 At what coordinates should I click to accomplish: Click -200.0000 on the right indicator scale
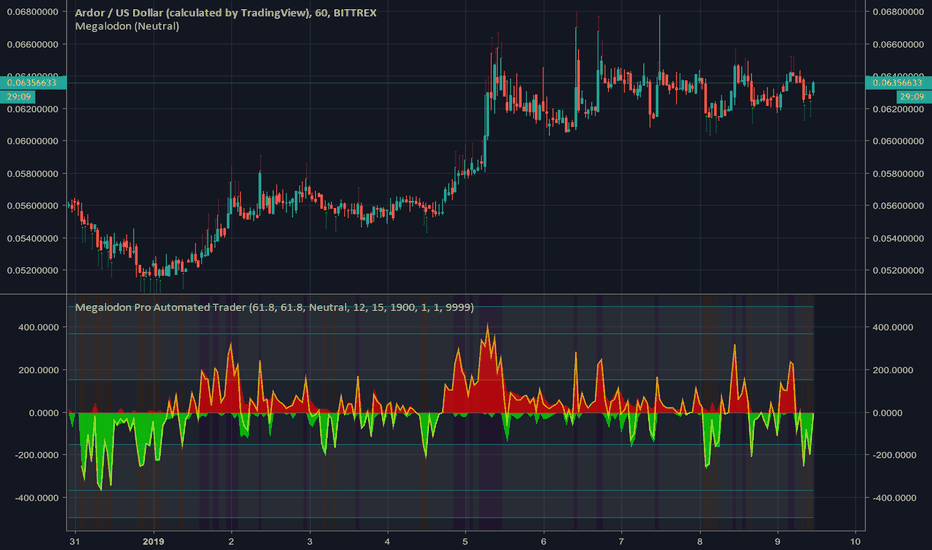tap(894, 455)
